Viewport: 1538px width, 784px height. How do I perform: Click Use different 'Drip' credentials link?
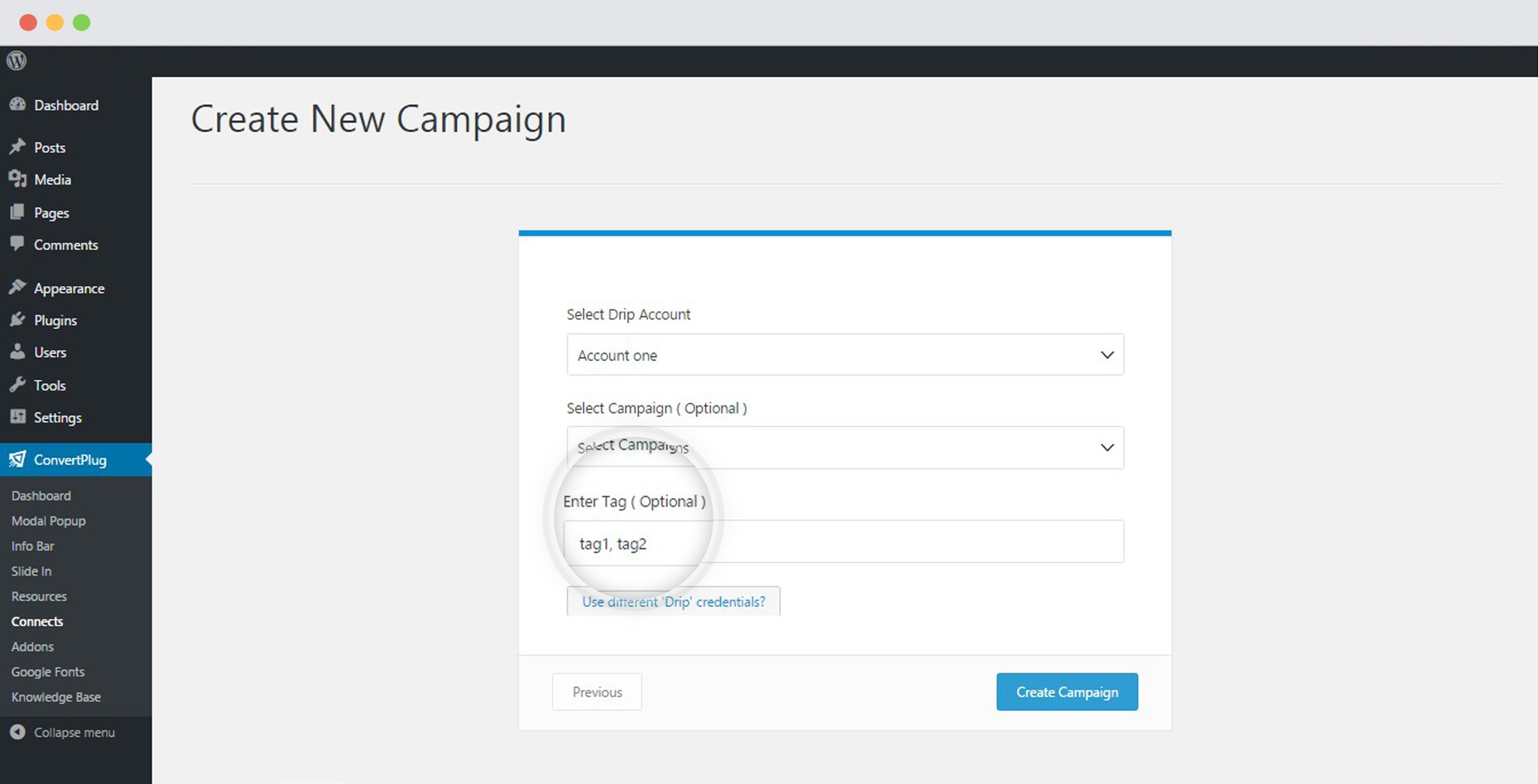pyautogui.click(x=674, y=602)
